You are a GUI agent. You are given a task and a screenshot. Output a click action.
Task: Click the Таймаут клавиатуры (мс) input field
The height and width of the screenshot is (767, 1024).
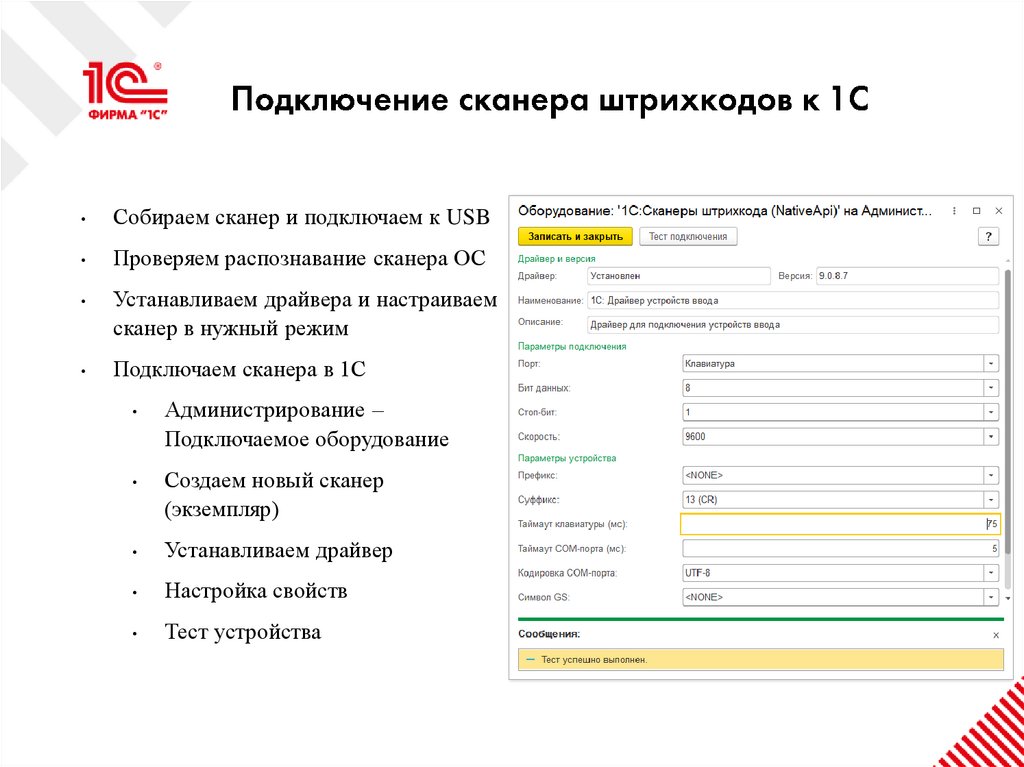(x=840, y=524)
